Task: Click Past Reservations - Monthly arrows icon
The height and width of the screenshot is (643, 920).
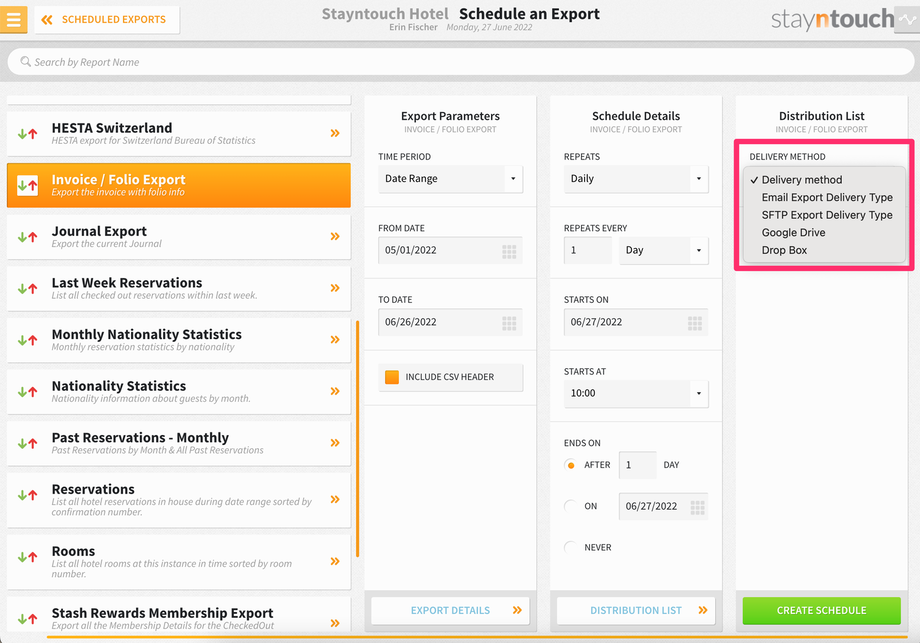Action: coord(28,444)
